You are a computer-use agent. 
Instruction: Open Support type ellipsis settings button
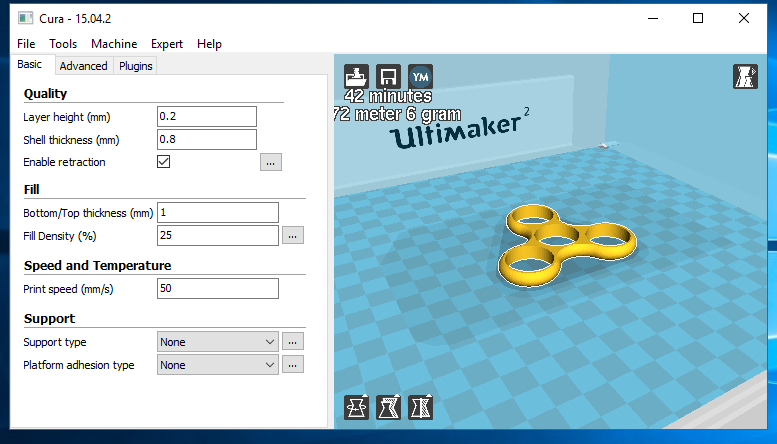pyautogui.click(x=293, y=341)
